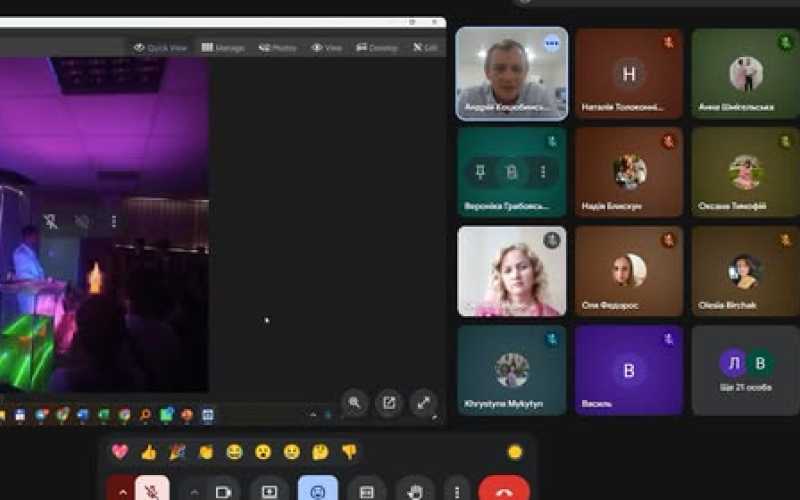
Task: Send the thumbs up reaction
Action: pos(148,452)
